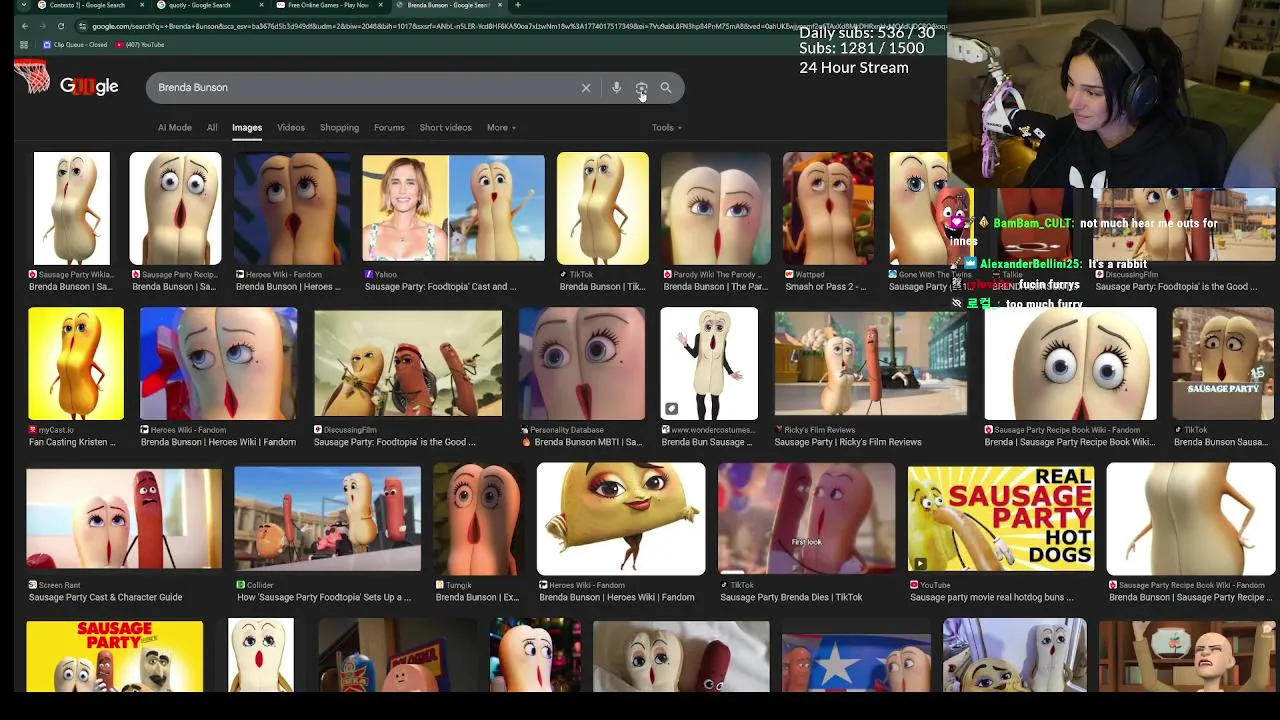This screenshot has height=720, width=1280.
Task: Select the Short videos search tab
Action: (445, 128)
